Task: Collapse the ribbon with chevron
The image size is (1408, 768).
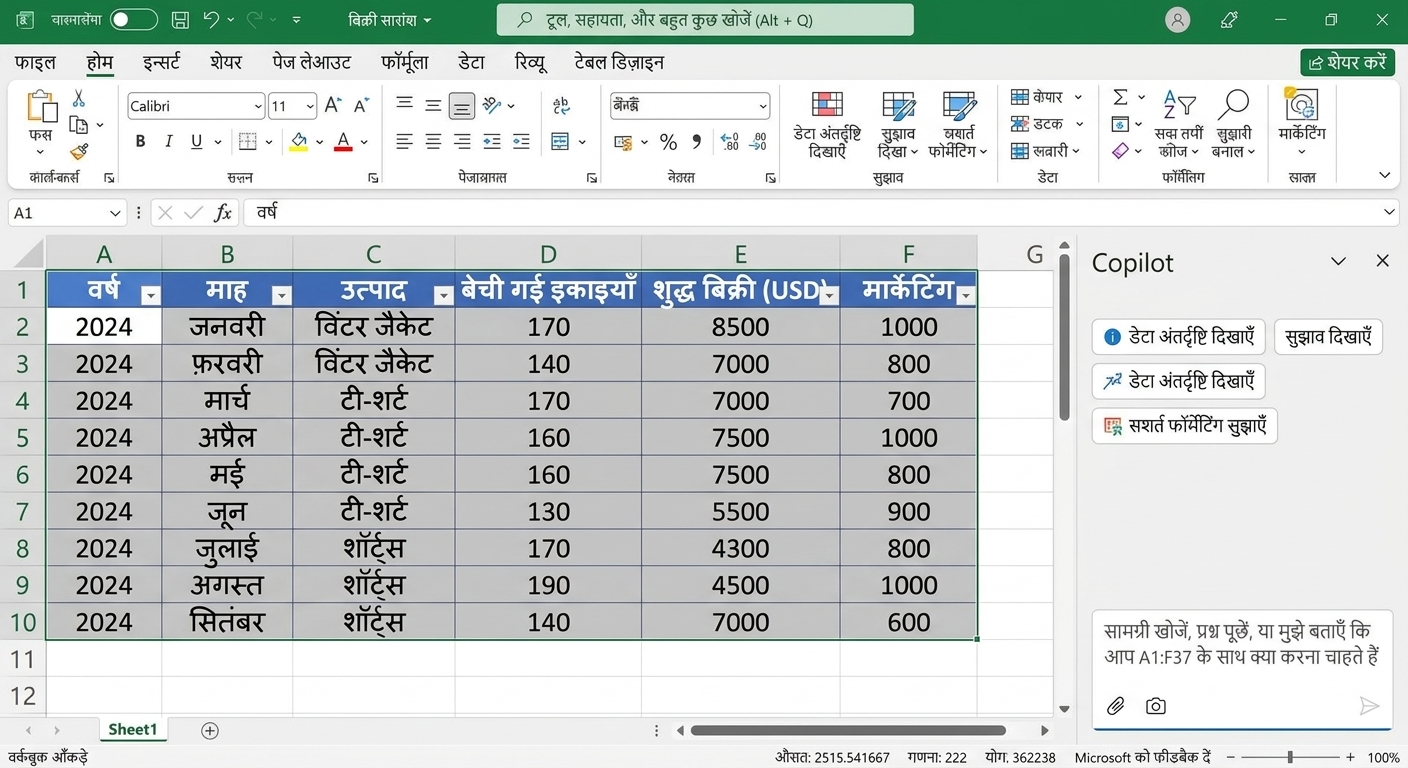Action: tap(1385, 175)
